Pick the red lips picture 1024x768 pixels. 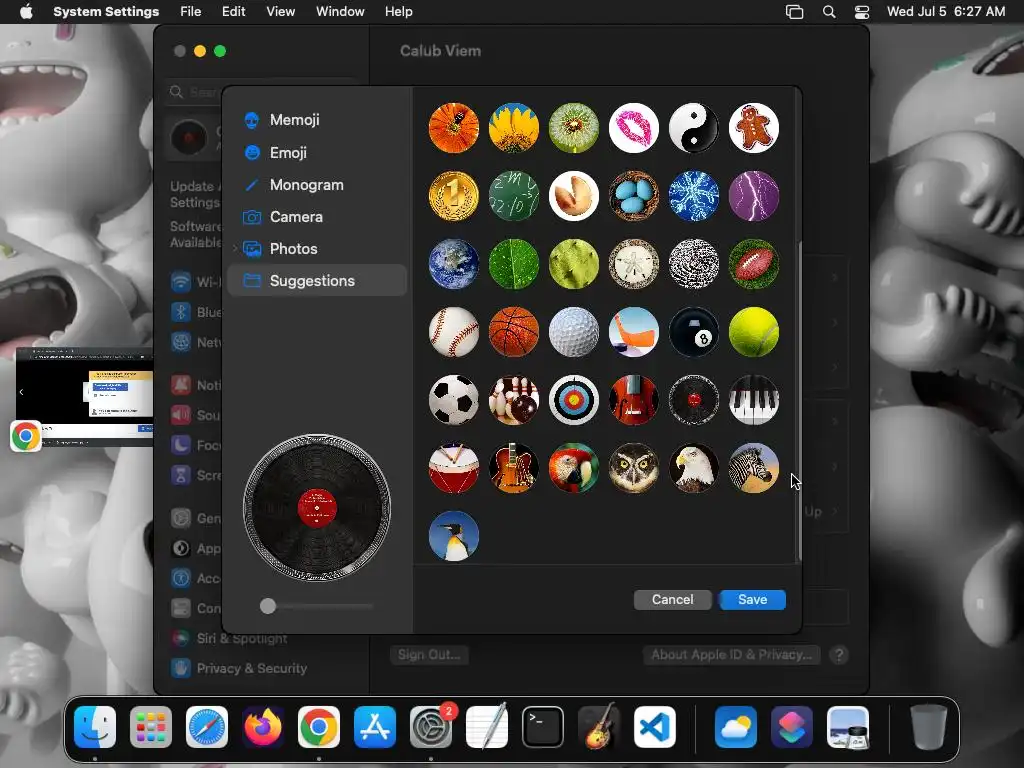[x=633, y=128]
